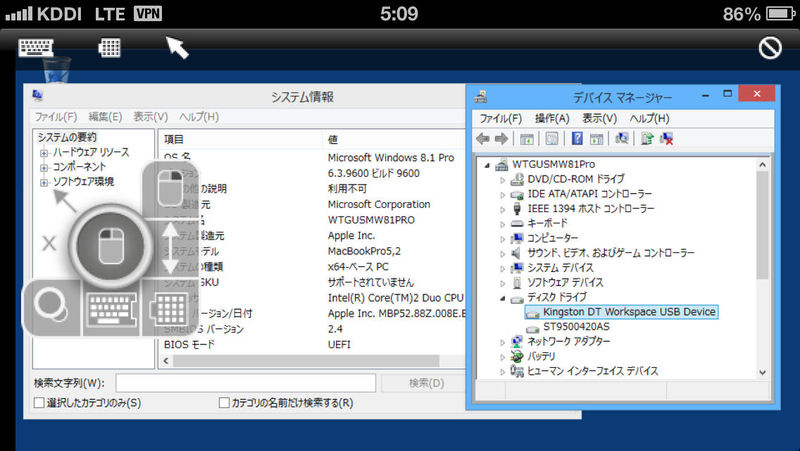Click the action pane toolbar icon
Image resolution: width=800 pixels, height=451 pixels.
596,139
